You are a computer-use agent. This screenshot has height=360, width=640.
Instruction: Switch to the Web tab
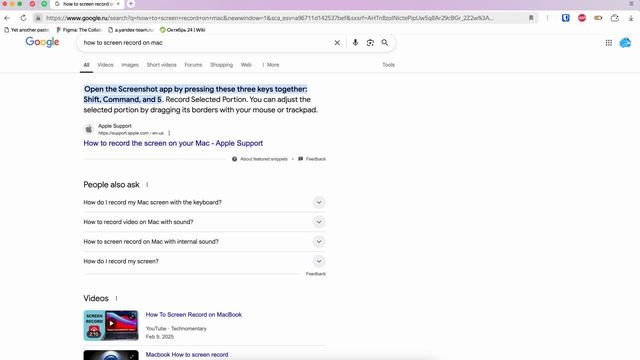(x=246, y=65)
